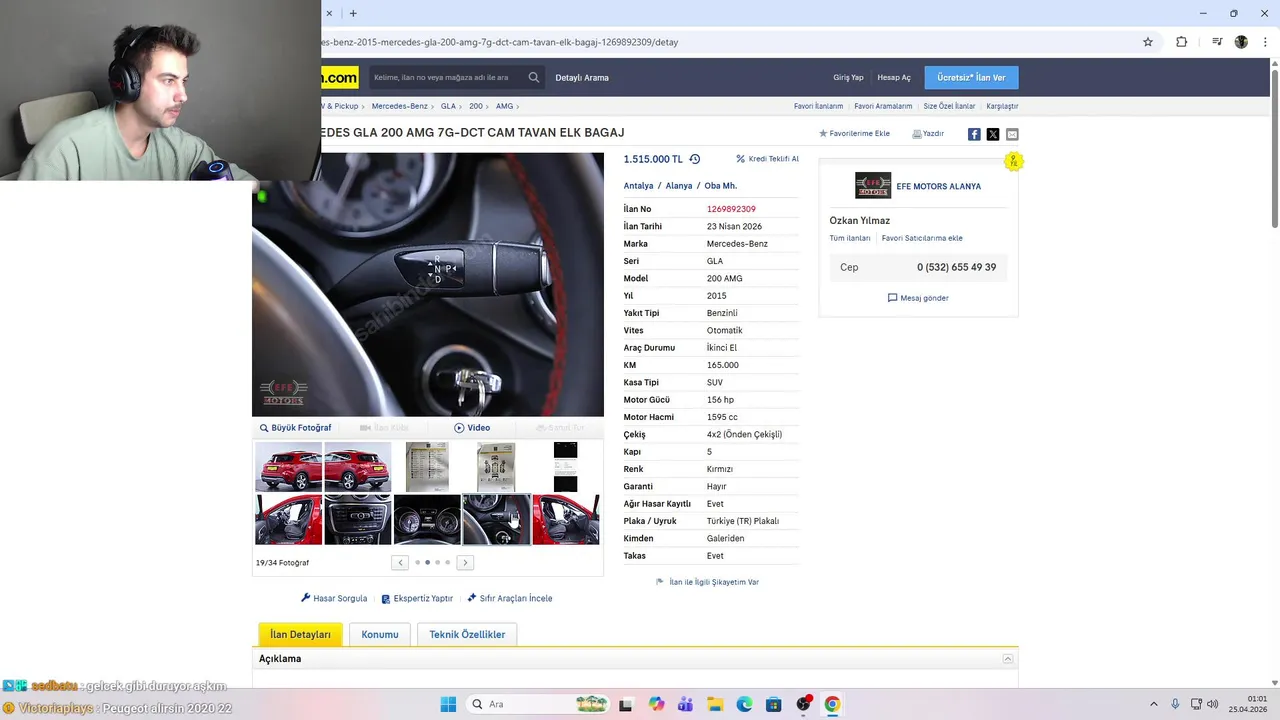
Task: Click Alanya location link
Action: tap(679, 186)
